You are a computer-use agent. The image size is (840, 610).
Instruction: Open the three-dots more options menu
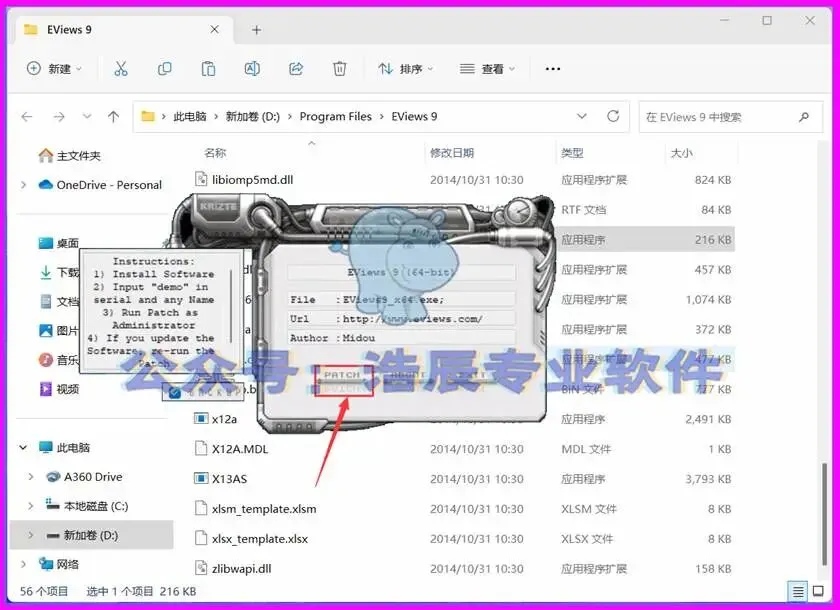pyautogui.click(x=552, y=69)
